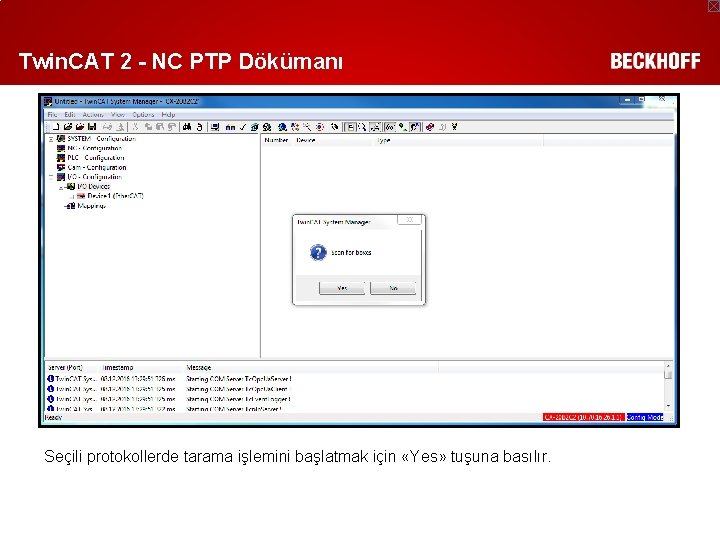Click the last icon in the toolbar

(x=455, y=127)
